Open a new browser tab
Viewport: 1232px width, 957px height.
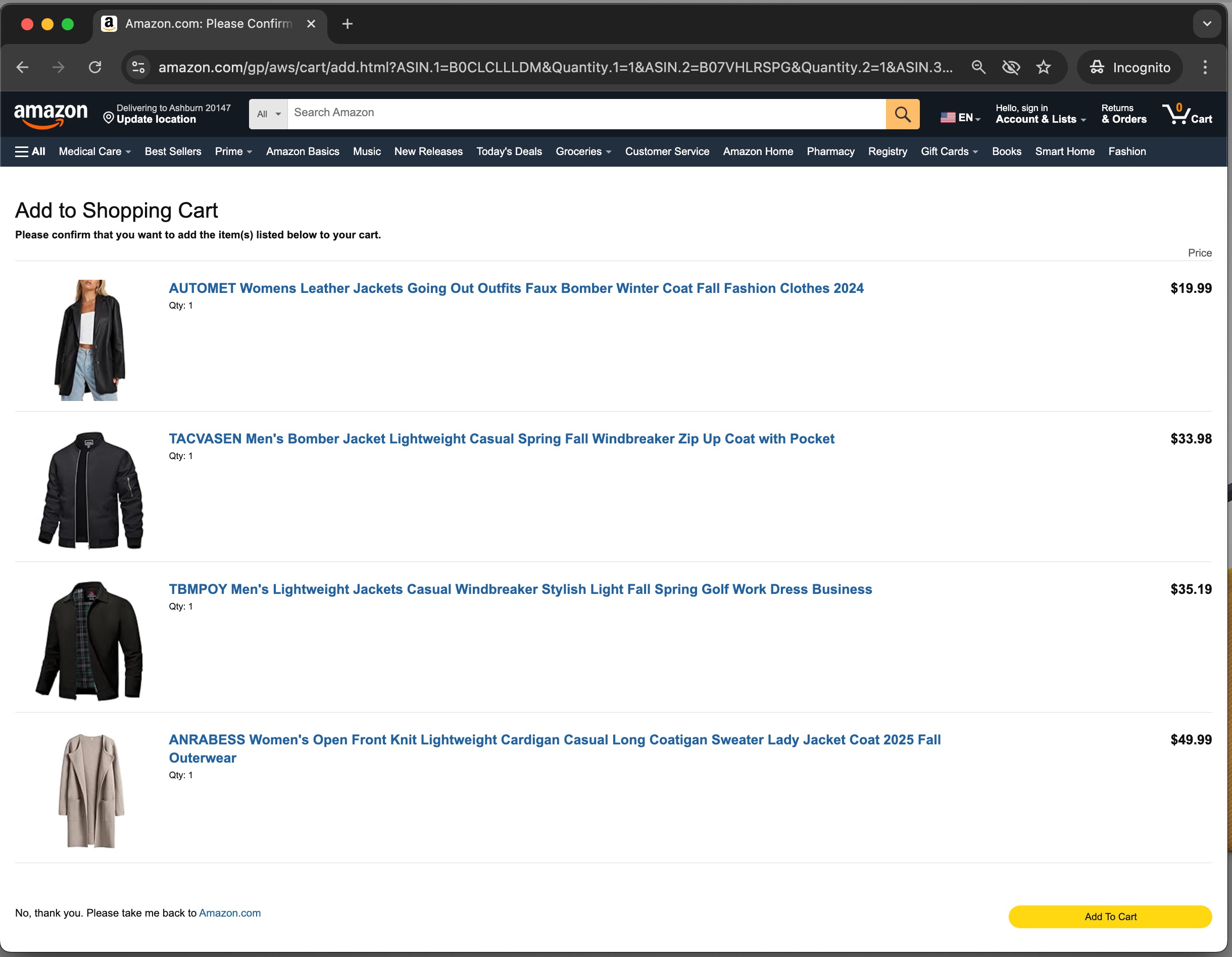click(348, 24)
